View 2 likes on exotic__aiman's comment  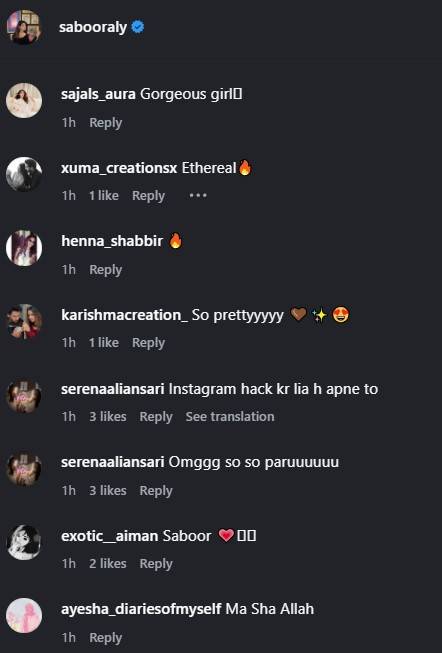pyautogui.click(x=107, y=563)
